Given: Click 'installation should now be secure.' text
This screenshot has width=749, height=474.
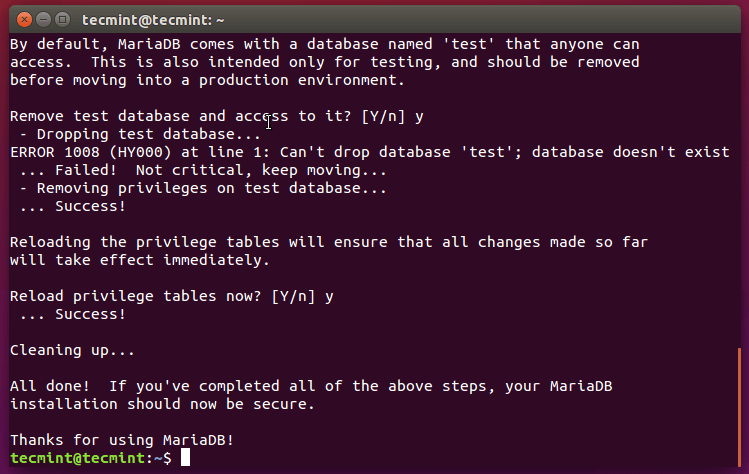Looking at the screenshot, I should coord(162,404).
